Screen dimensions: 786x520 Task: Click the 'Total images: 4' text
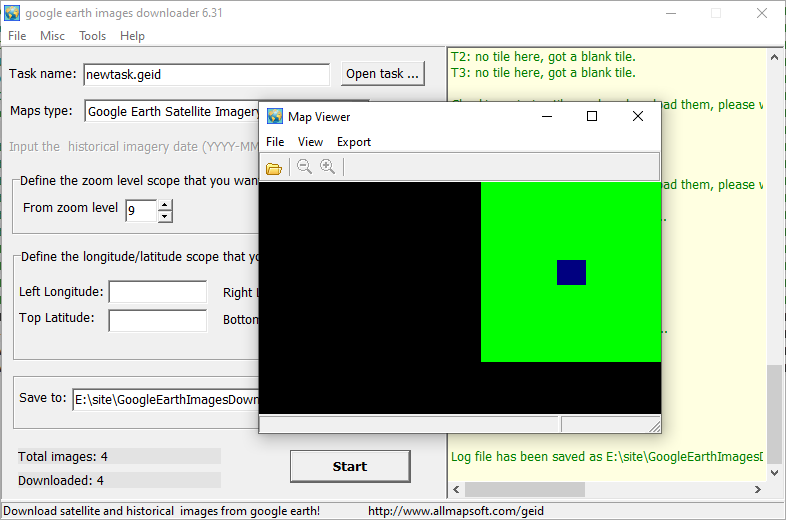pyautogui.click(x=63, y=456)
